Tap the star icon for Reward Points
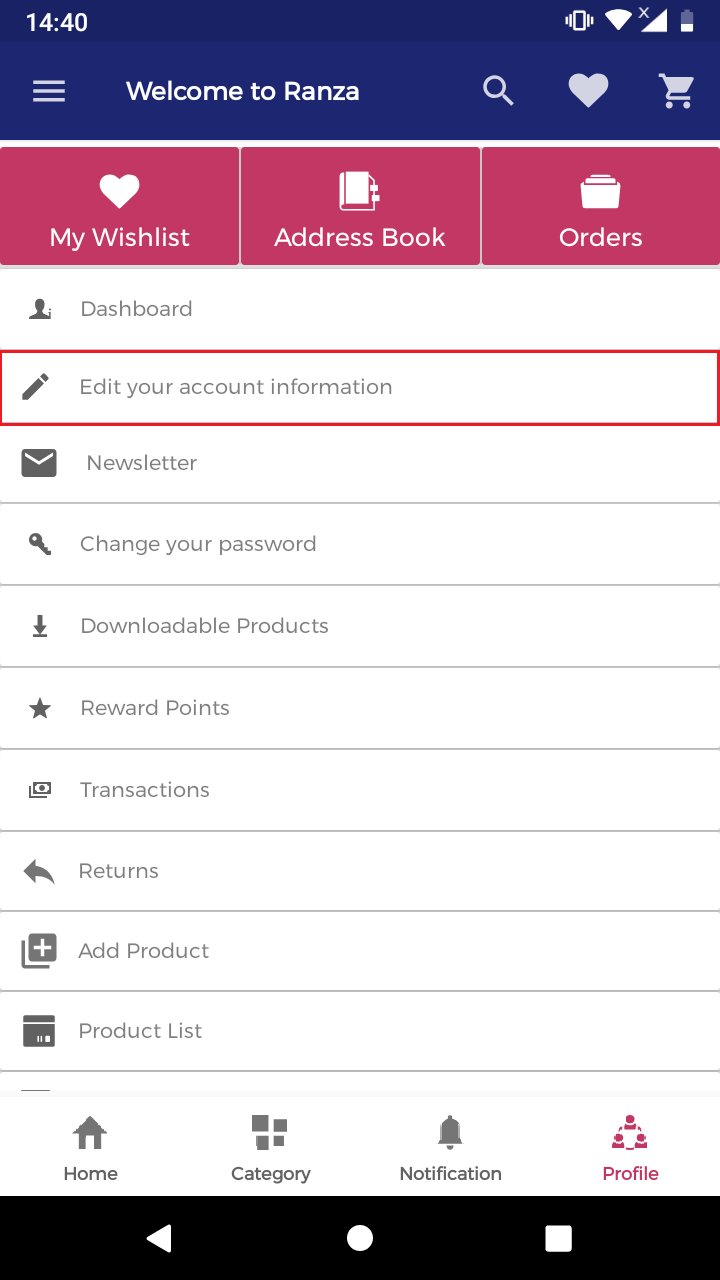Image resolution: width=720 pixels, height=1280 pixels. pyautogui.click(x=40, y=708)
